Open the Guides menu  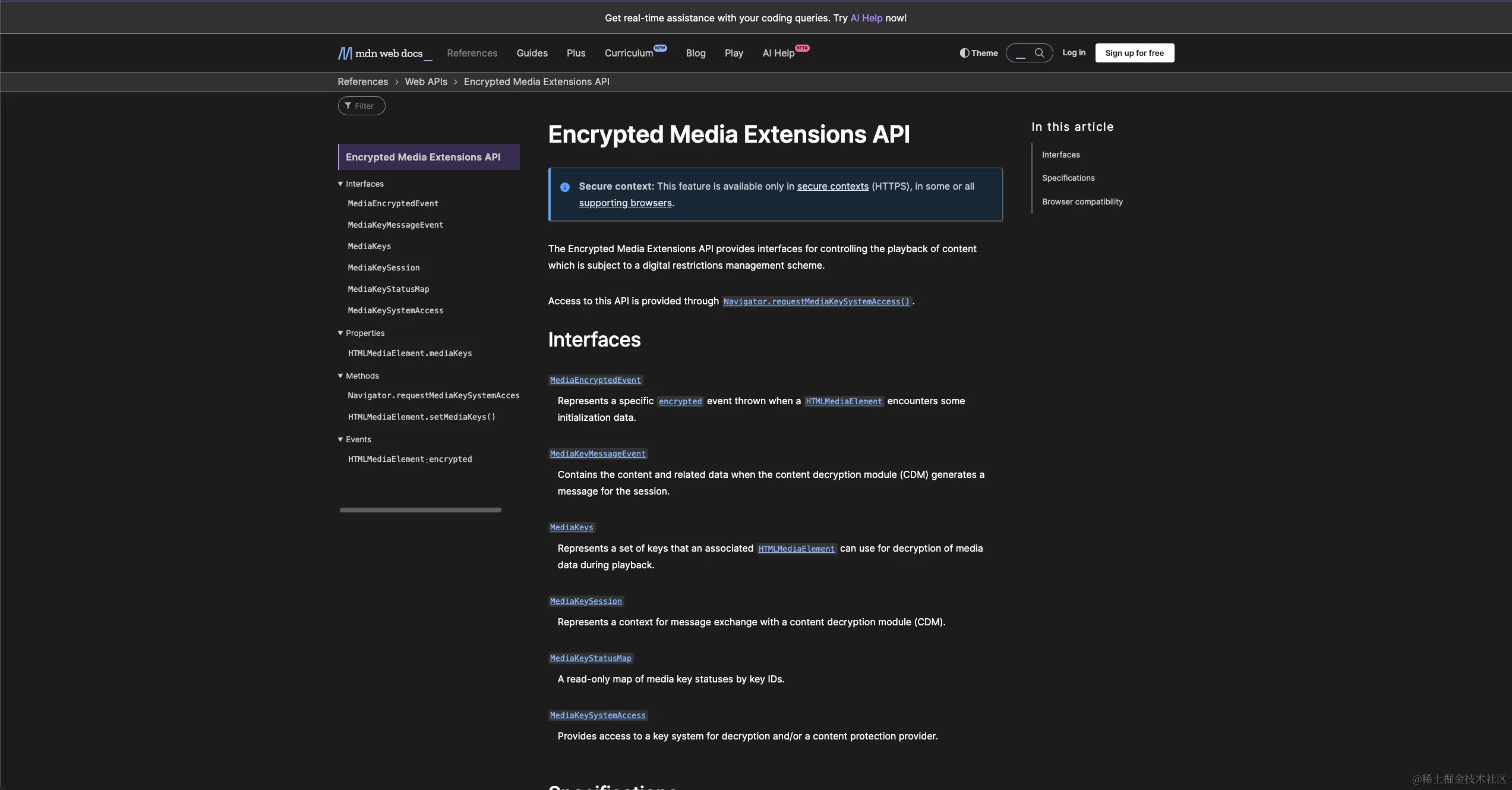point(532,53)
